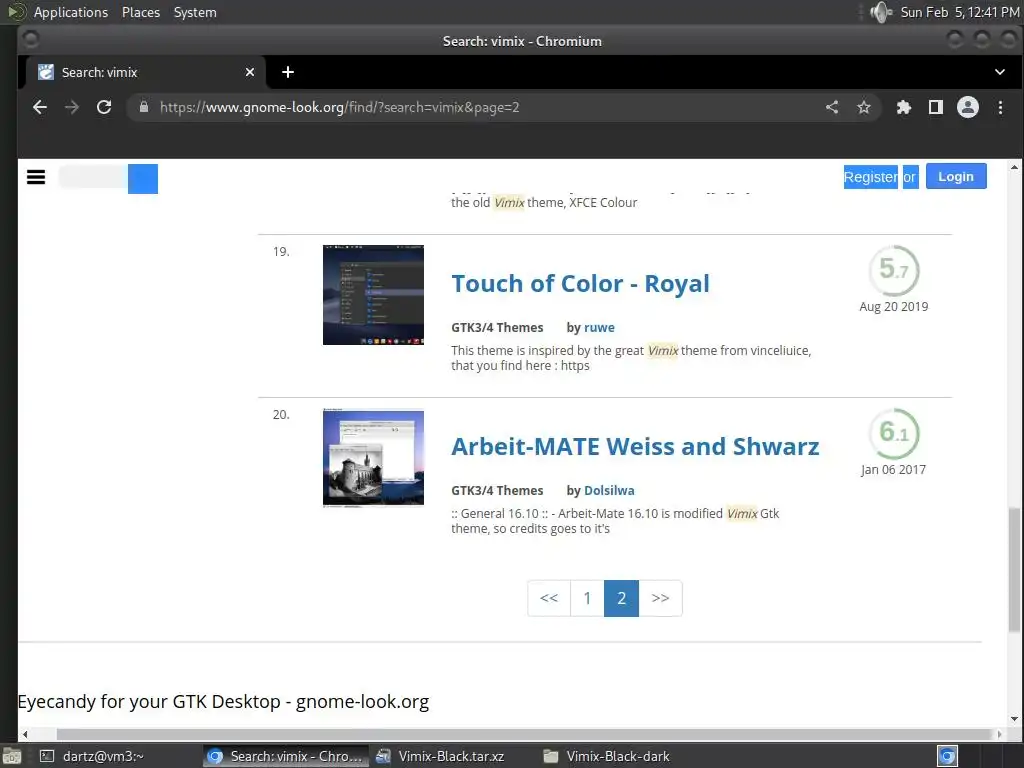Click the address bar URL
Image resolution: width=1024 pixels, height=768 pixels.
pos(340,107)
